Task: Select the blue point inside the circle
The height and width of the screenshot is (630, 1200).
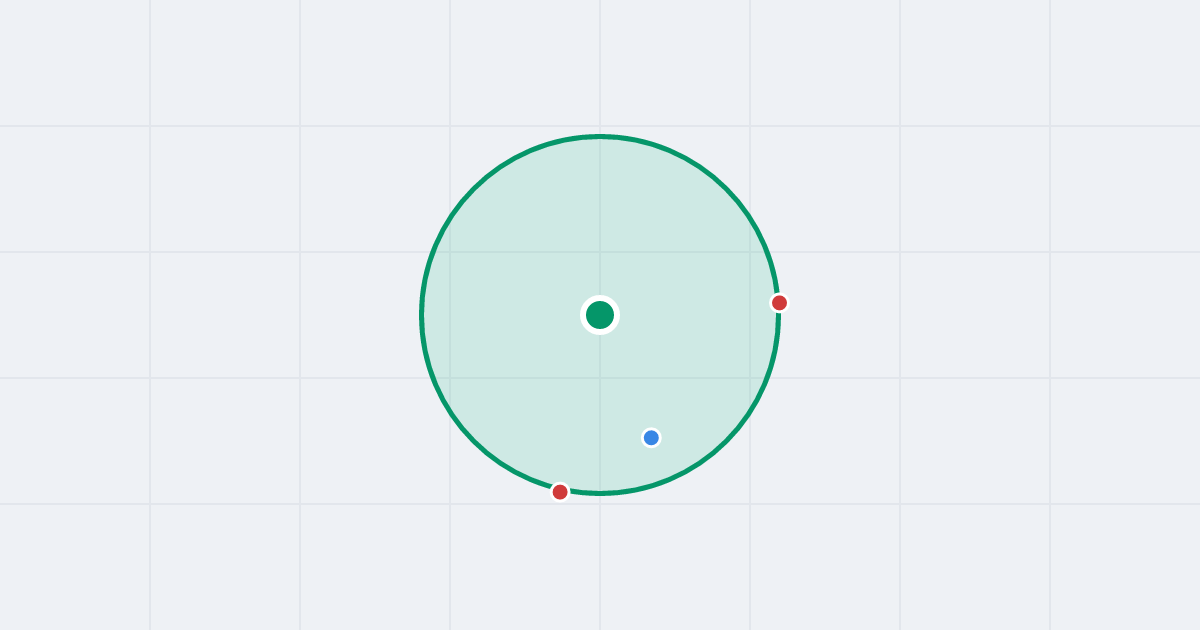Action: [651, 437]
